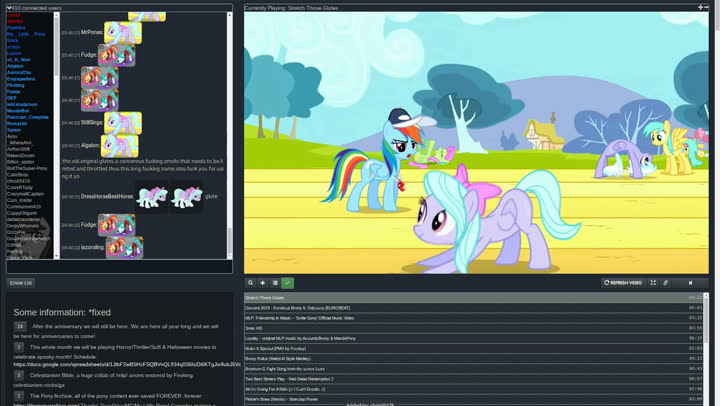Viewport: 720px width, 406px height.
Task: Click the first pony emote from DressHorseBestHorse
Action: click(152, 197)
